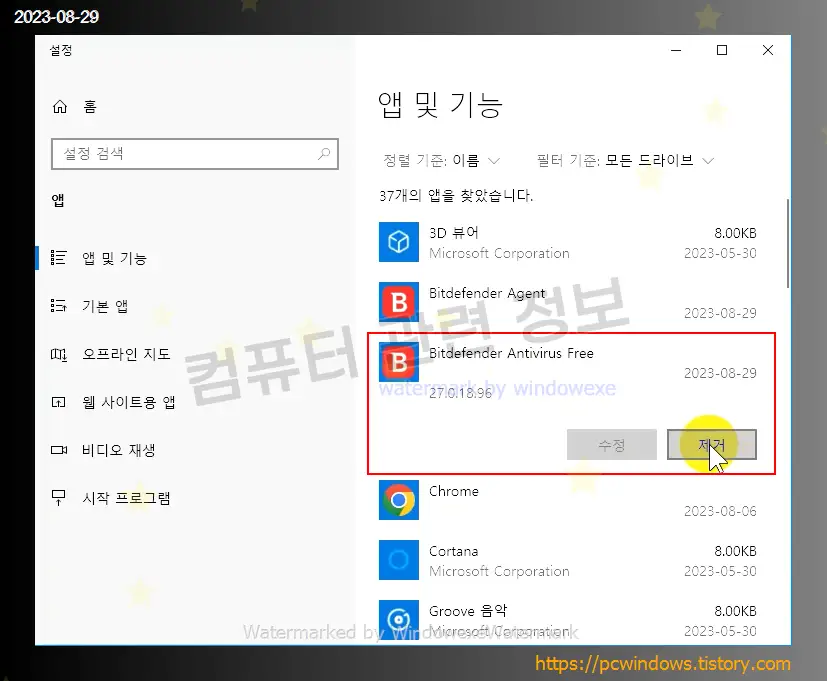Screen dimensions: 827x681
Task: Close the 설정 window
Action: coord(768,50)
